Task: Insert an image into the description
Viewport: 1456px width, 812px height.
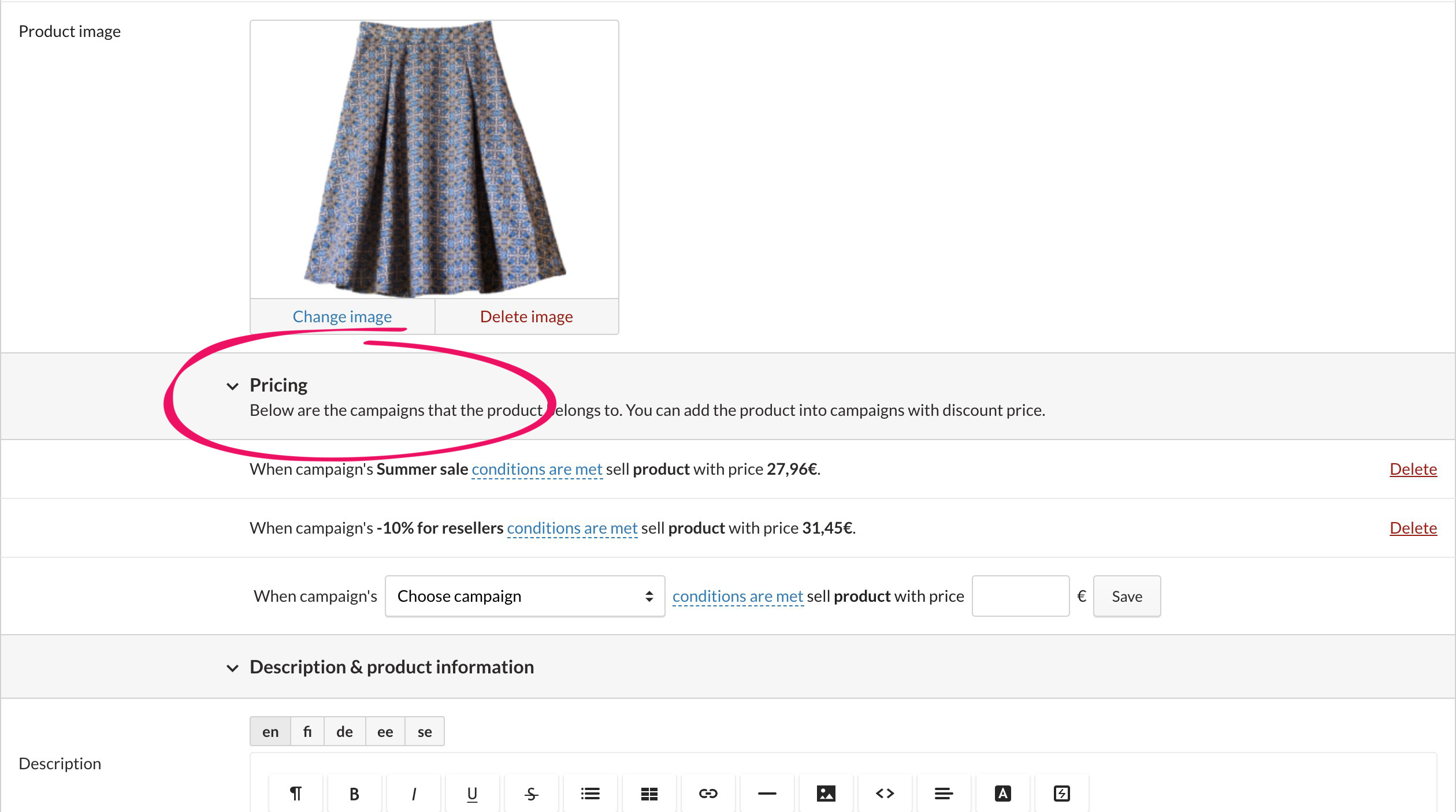Action: click(x=826, y=794)
